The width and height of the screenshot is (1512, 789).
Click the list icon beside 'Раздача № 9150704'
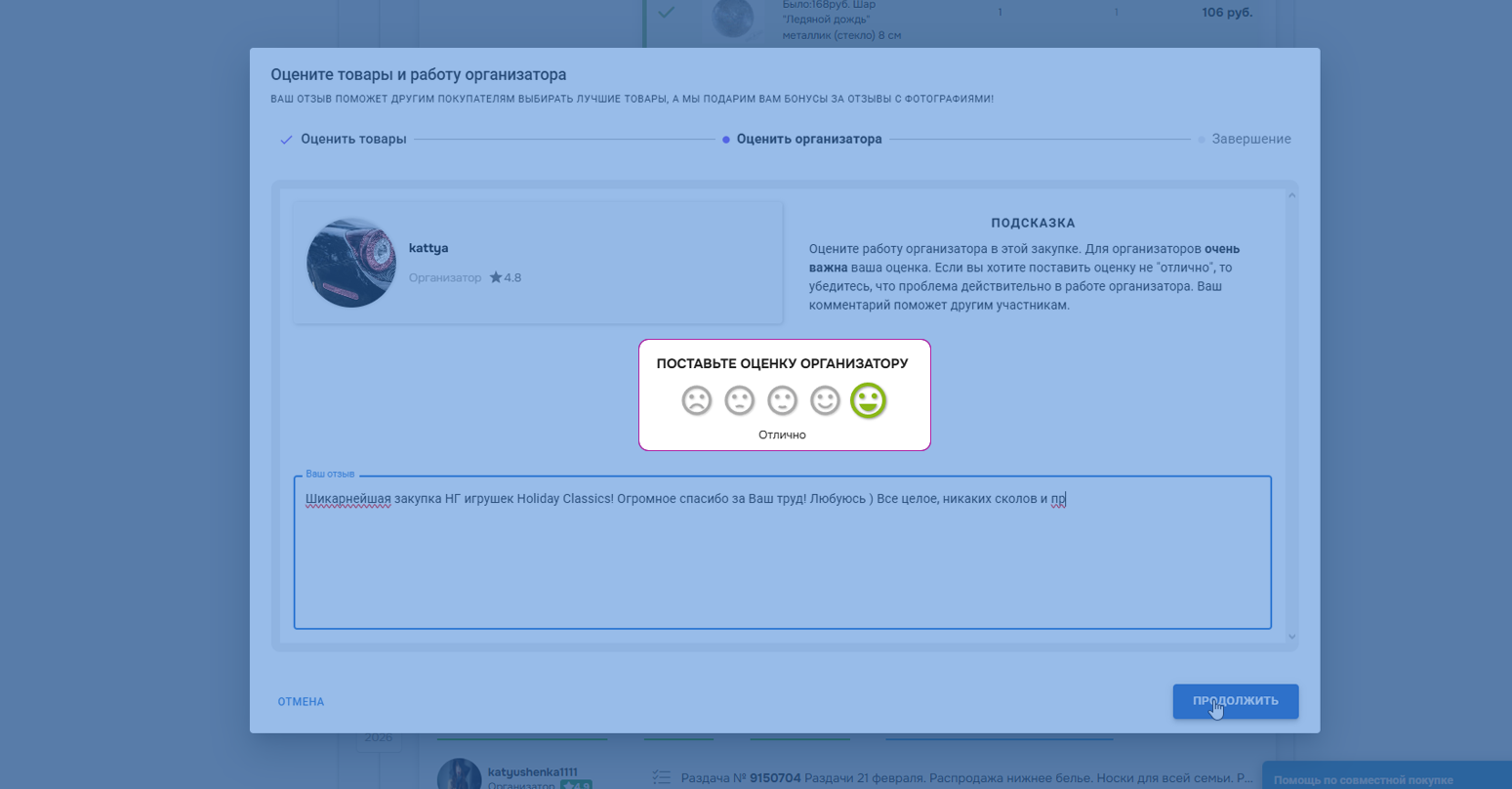click(662, 778)
